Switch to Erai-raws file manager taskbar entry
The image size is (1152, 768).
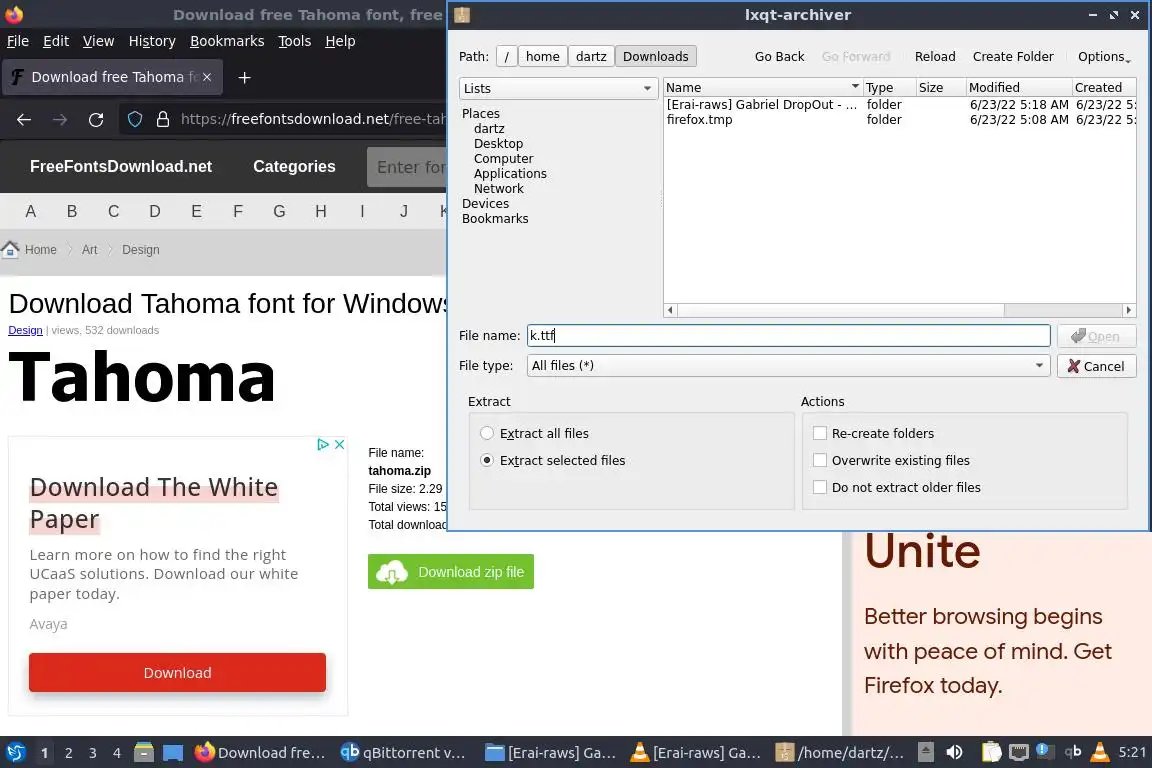(551, 752)
